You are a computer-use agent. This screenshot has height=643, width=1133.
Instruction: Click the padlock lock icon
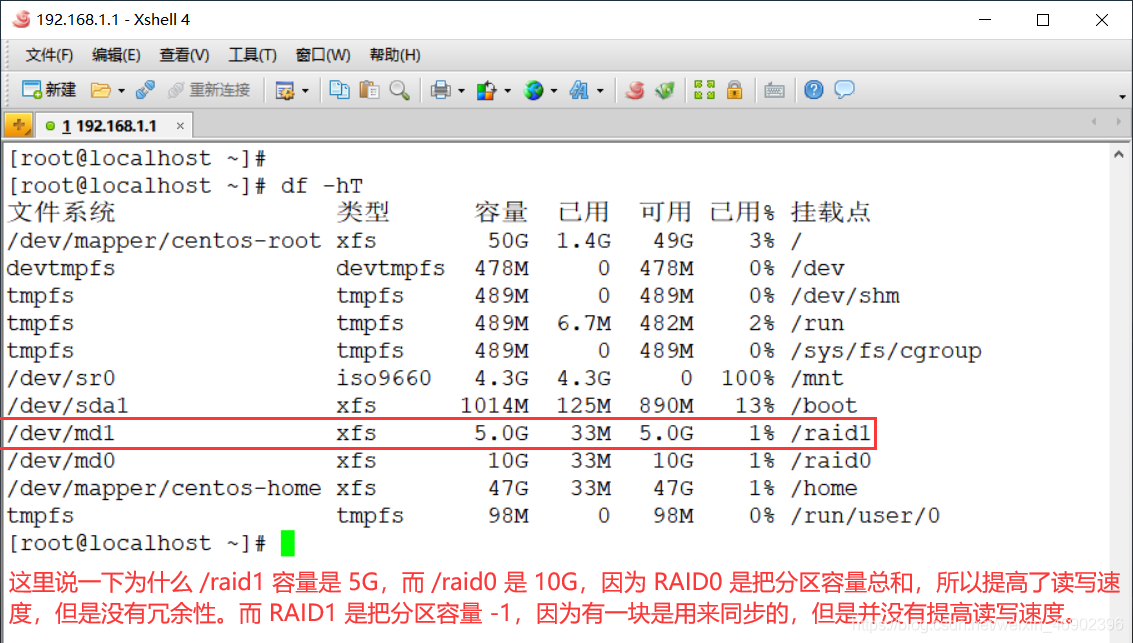(734, 90)
